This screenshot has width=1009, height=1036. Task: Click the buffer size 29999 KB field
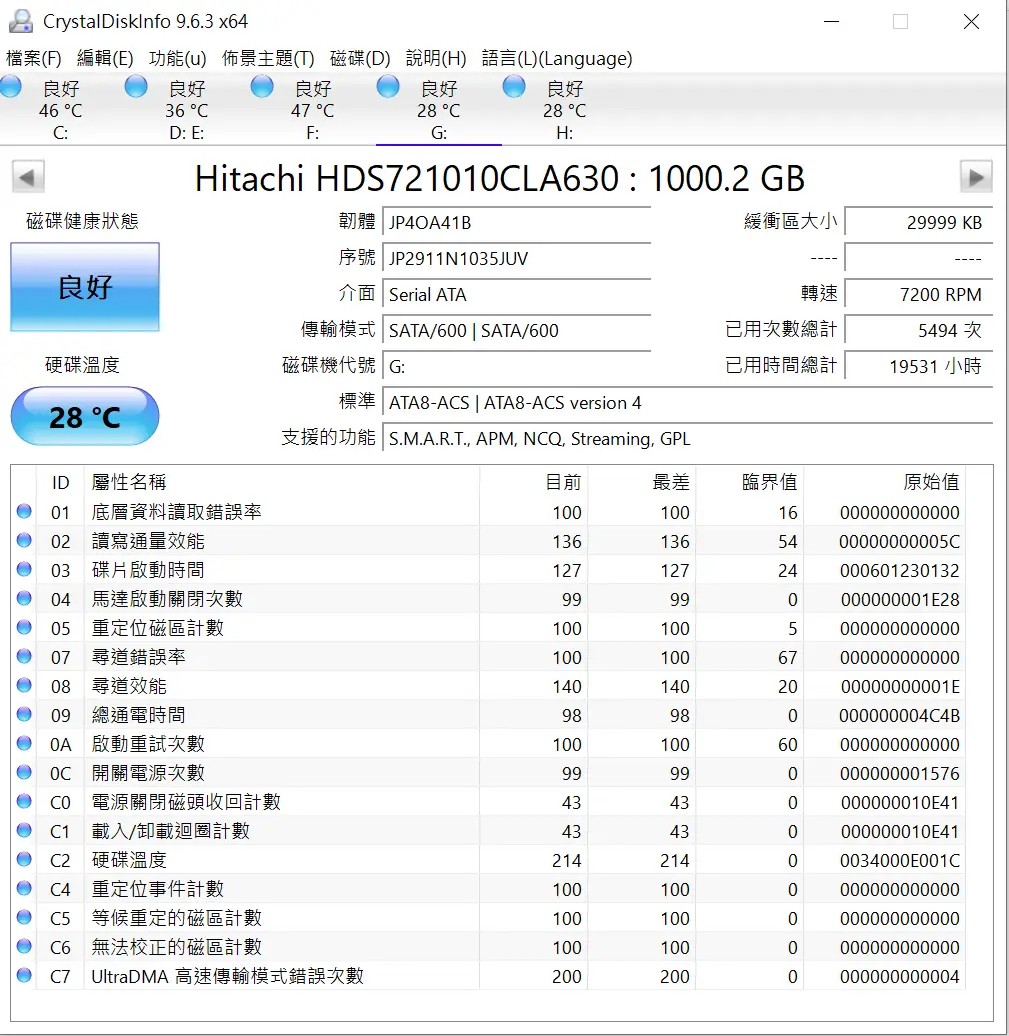coord(918,223)
